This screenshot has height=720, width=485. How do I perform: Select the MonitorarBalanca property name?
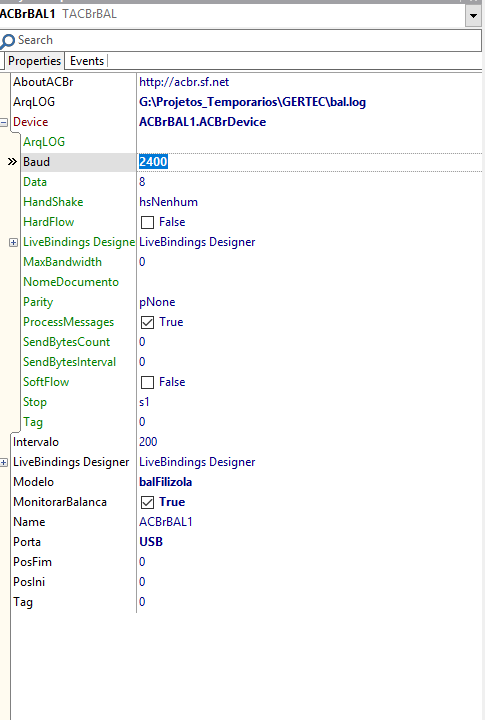60,502
